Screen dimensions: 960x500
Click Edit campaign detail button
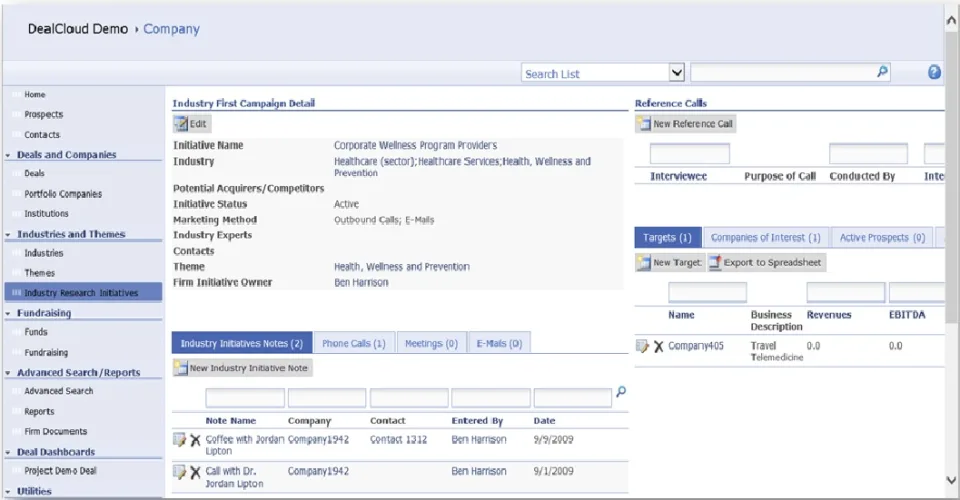(192, 124)
